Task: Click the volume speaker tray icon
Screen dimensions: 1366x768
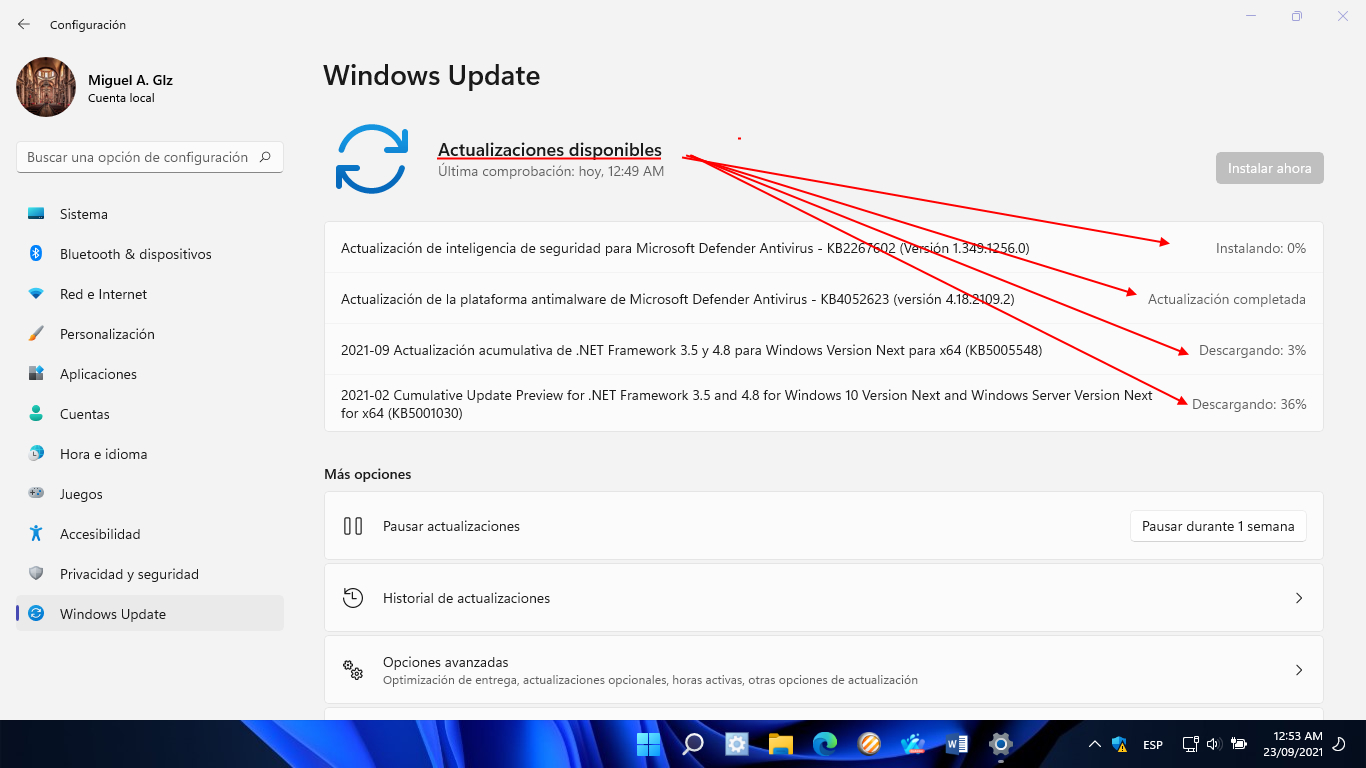Action: point(1214,744)
